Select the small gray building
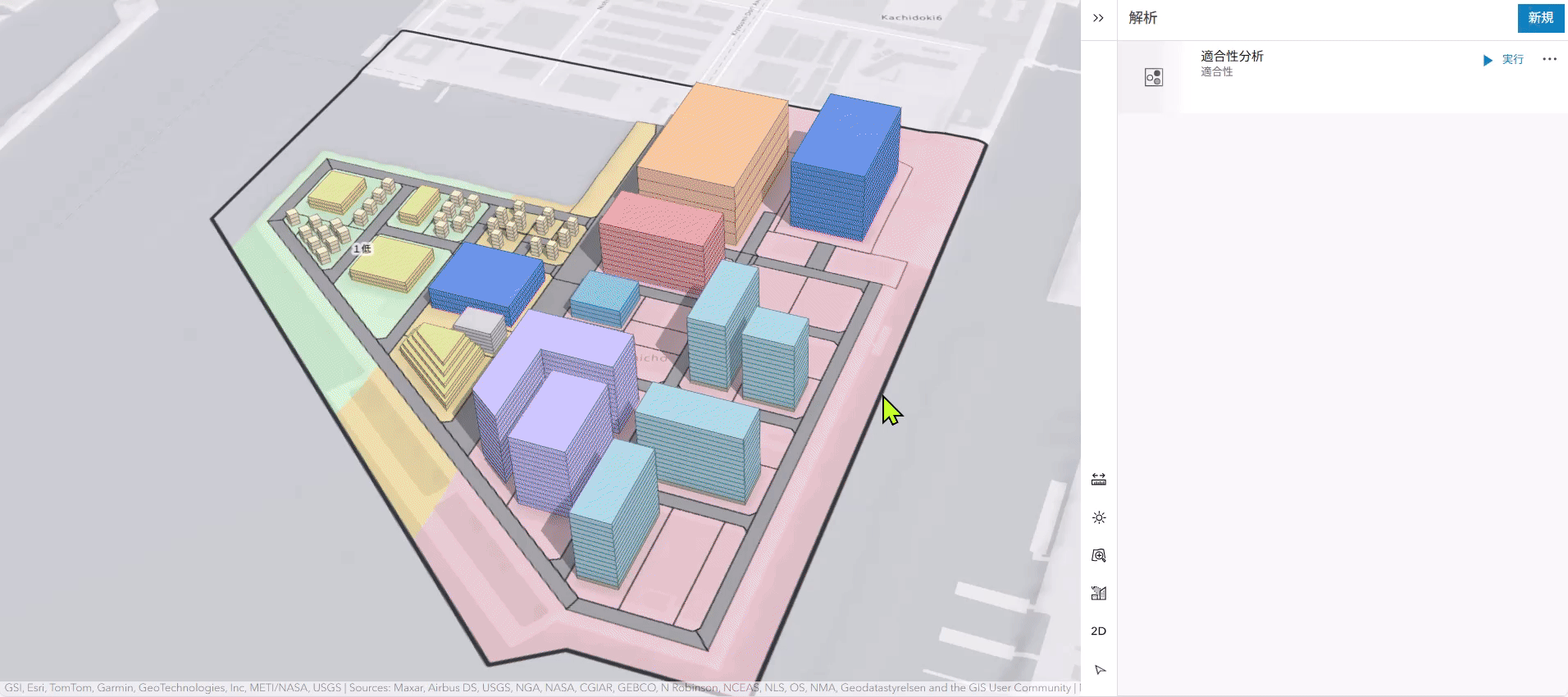Image resolution: width=1568 pixels, height=697 pixels. point(481,327)
